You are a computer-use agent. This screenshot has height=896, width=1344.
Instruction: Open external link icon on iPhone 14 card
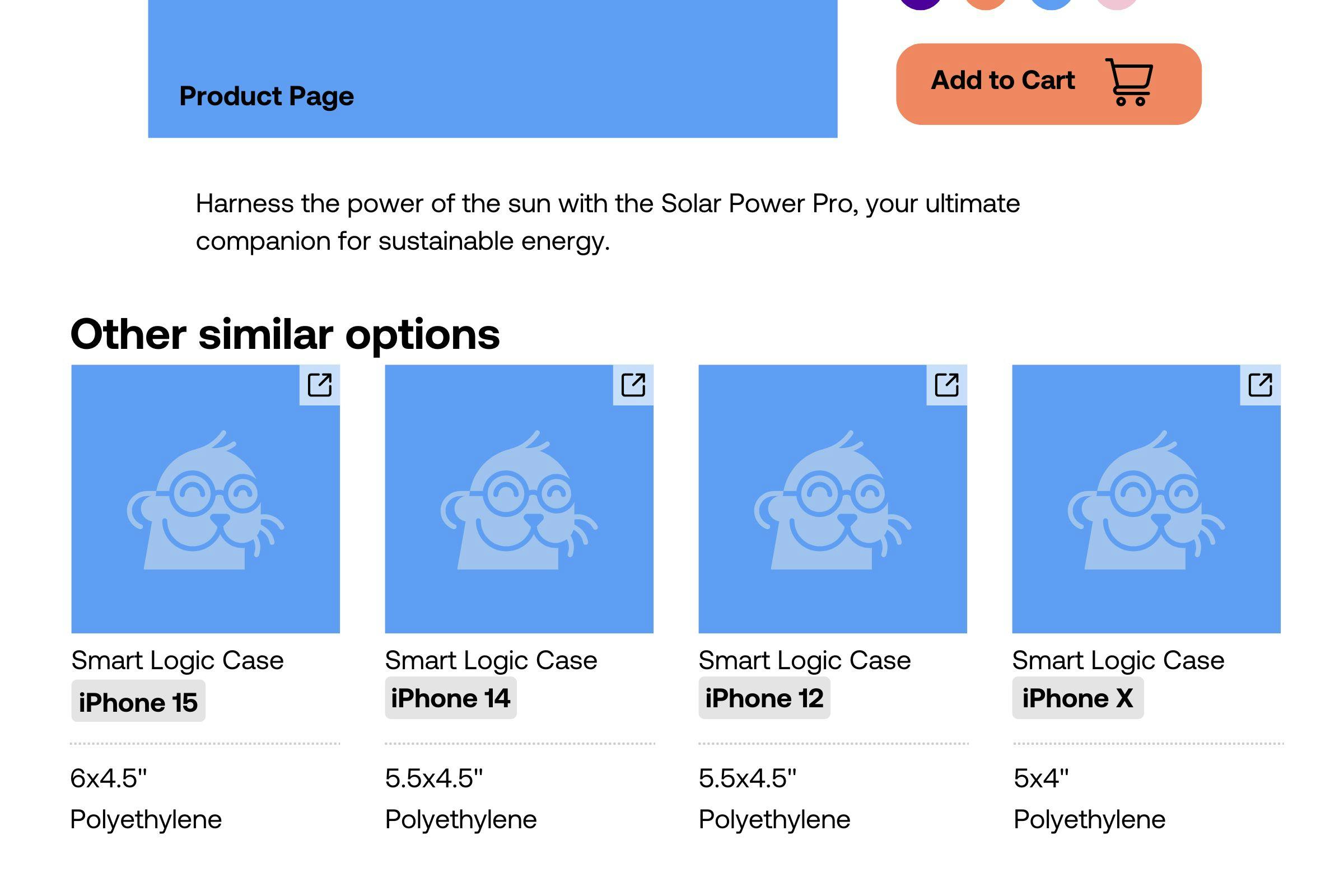point(633,385)
